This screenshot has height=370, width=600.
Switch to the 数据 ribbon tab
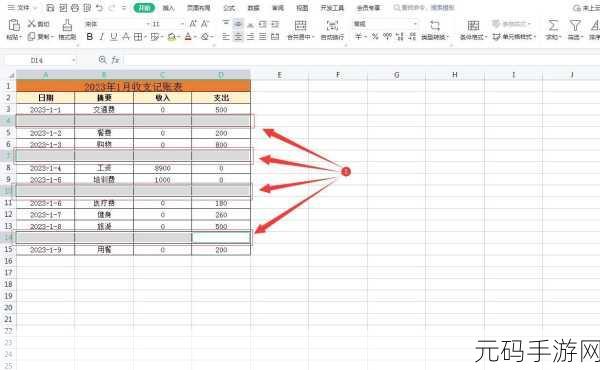click(x=253, y=8)
